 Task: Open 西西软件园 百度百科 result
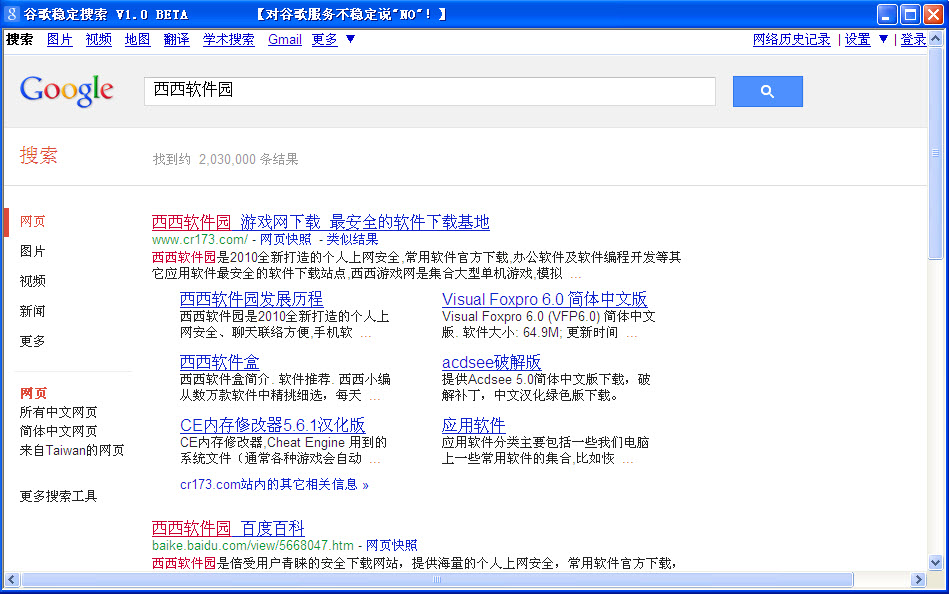[228, 528]
